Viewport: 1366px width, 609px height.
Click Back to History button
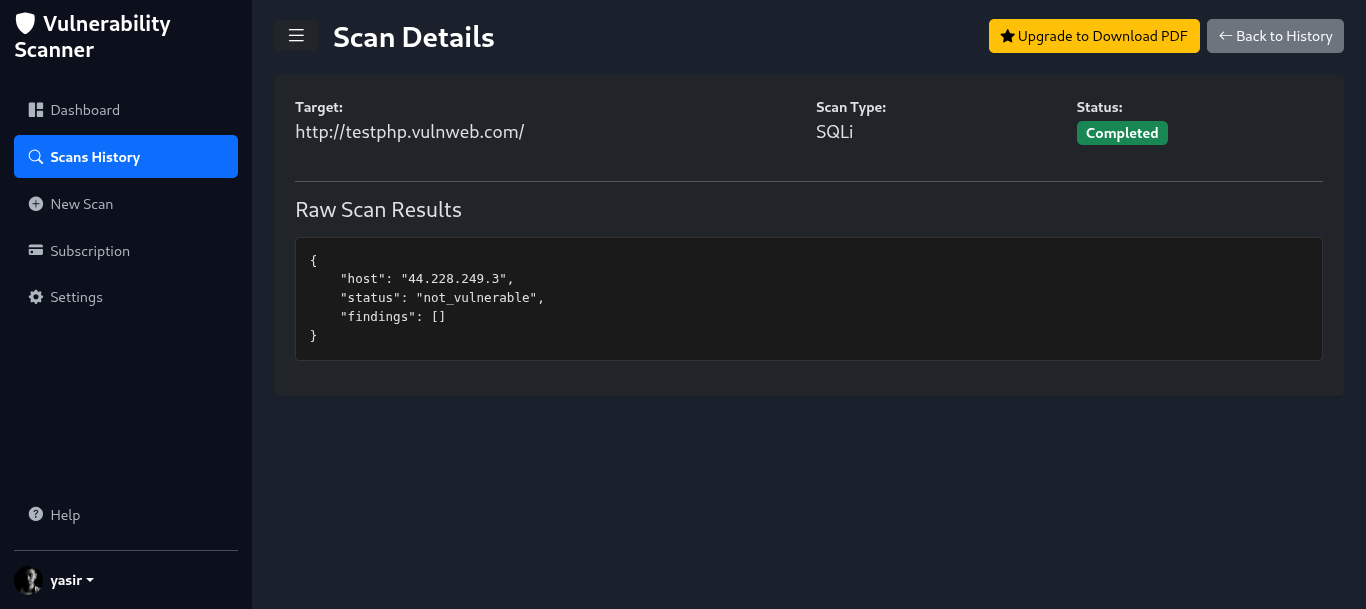pyautogui.click(x=1275, y=36)
